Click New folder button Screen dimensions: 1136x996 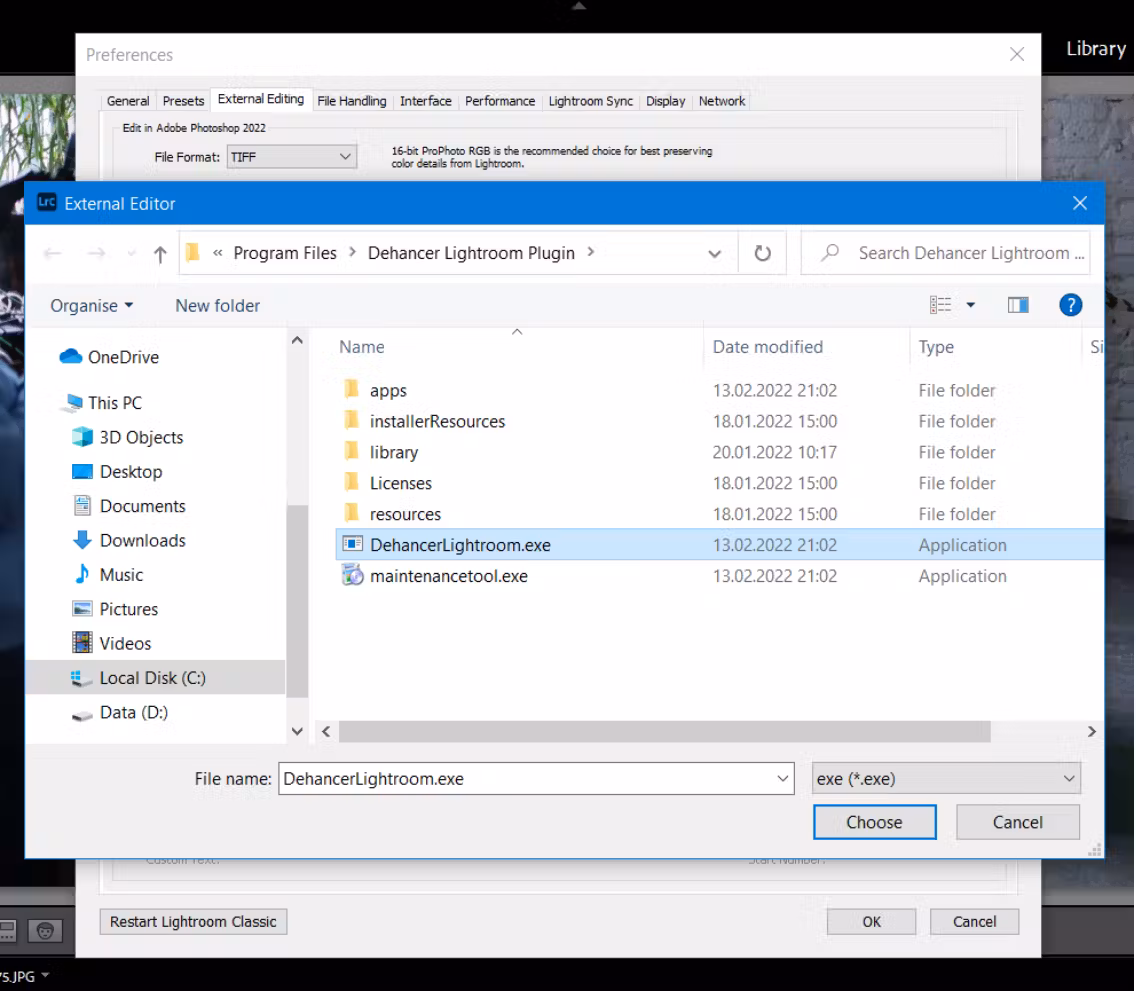click(217, 306)
